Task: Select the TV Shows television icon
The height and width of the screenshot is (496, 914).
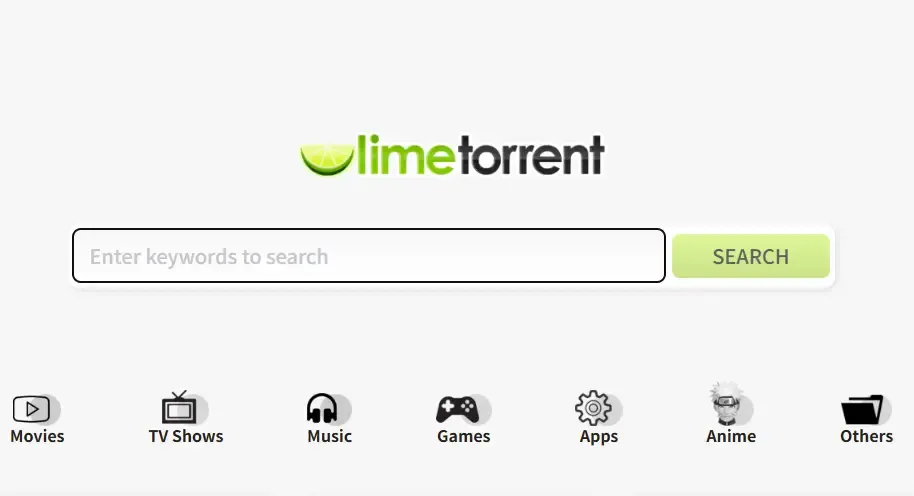Action: point(179,407)
